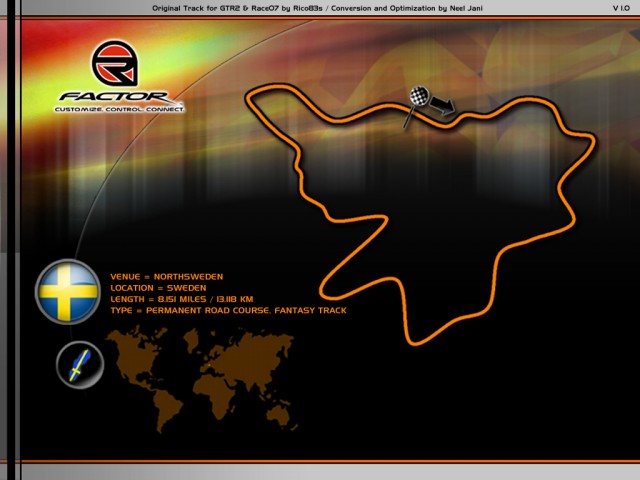Click the 'CUSTOMIZE. CONTROL. CONNECT.' tagline
The image size is (640, 480).
click(x=119, y=108)
